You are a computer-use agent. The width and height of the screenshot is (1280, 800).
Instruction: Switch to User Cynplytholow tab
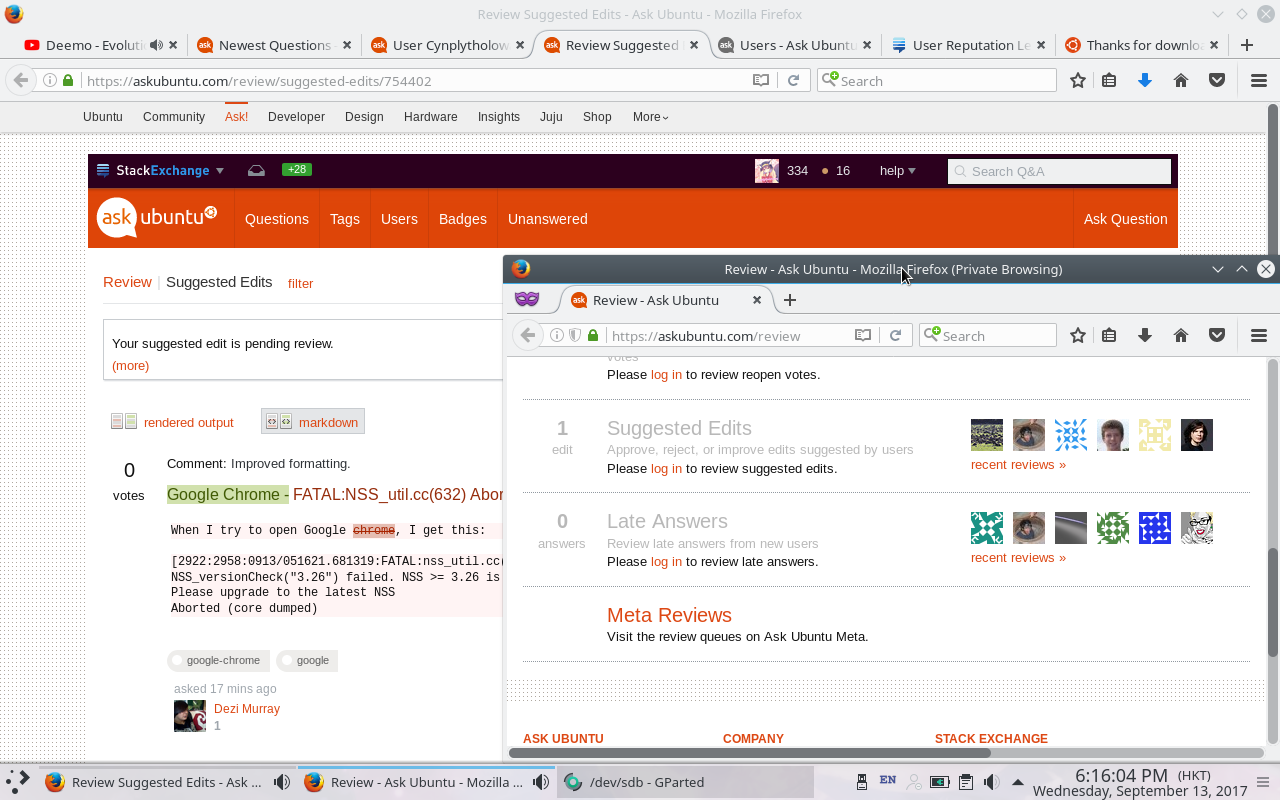pos(449,45)
